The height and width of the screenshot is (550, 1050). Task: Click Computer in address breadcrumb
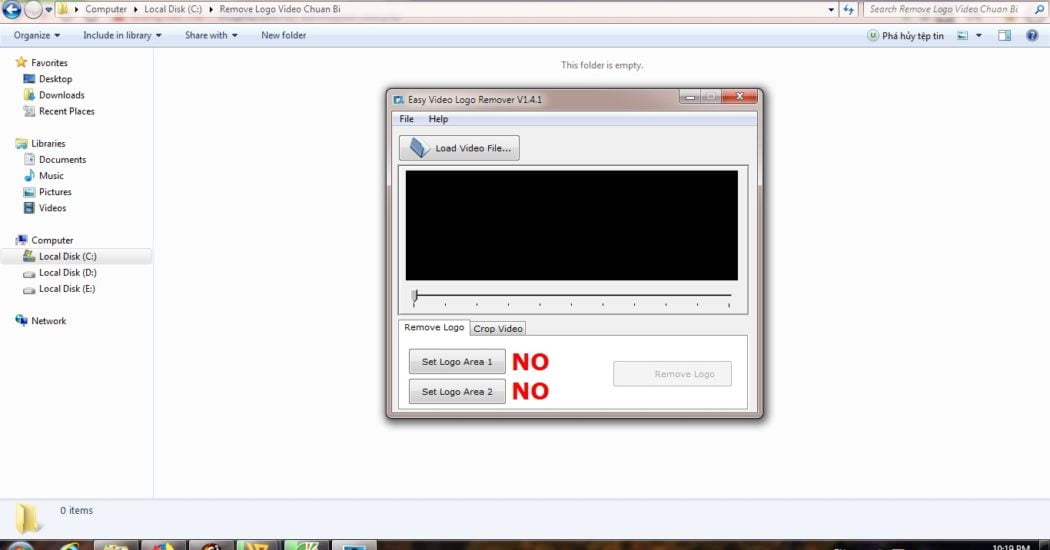(x=106, y=9)
